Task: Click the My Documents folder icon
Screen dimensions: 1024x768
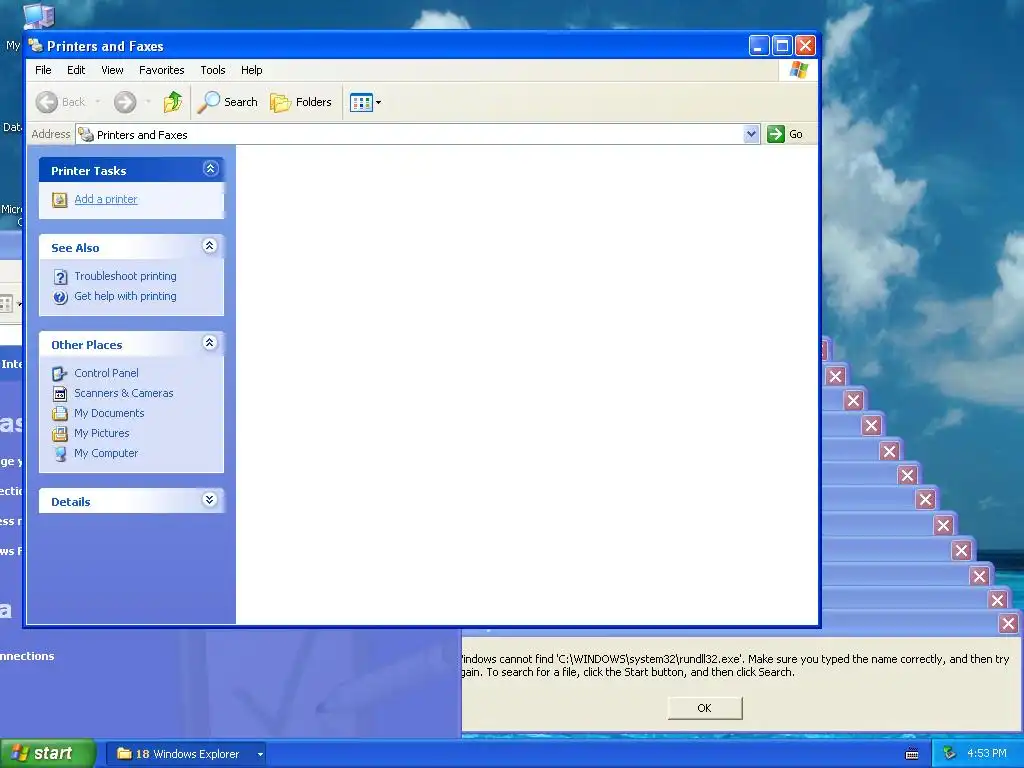Action: 60,413
